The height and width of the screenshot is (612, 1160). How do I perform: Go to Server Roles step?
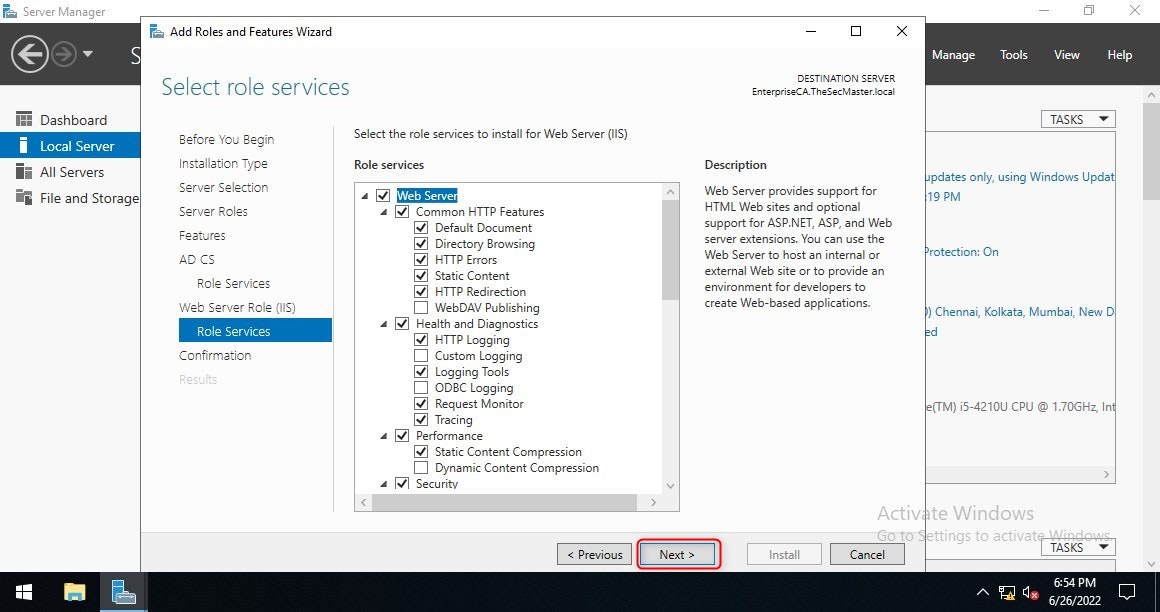(x=213, y=211)
